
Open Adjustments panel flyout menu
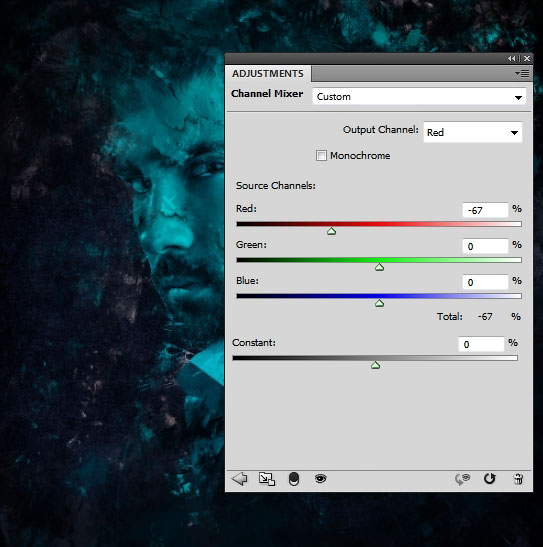pyautogui.click(x=522, y=74)
